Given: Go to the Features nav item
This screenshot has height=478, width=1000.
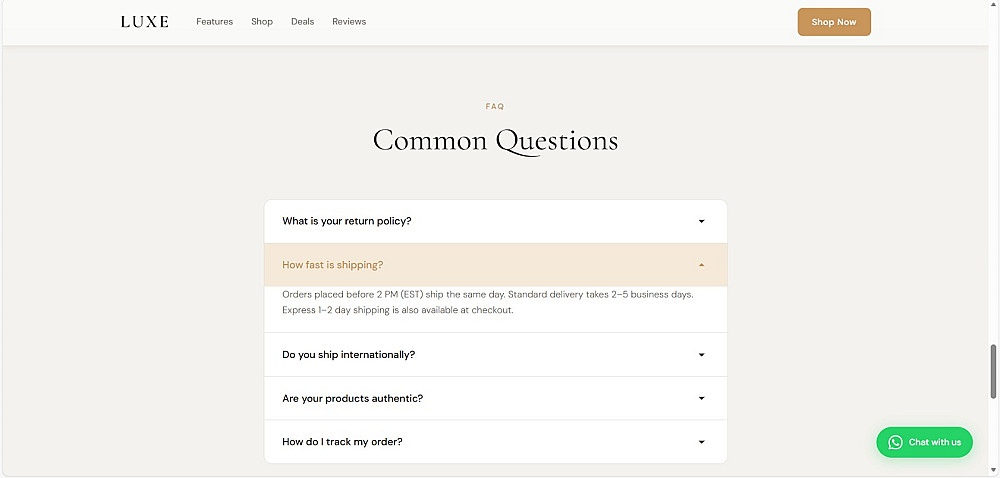Looking at the screenshot, I should pos(214,22).
